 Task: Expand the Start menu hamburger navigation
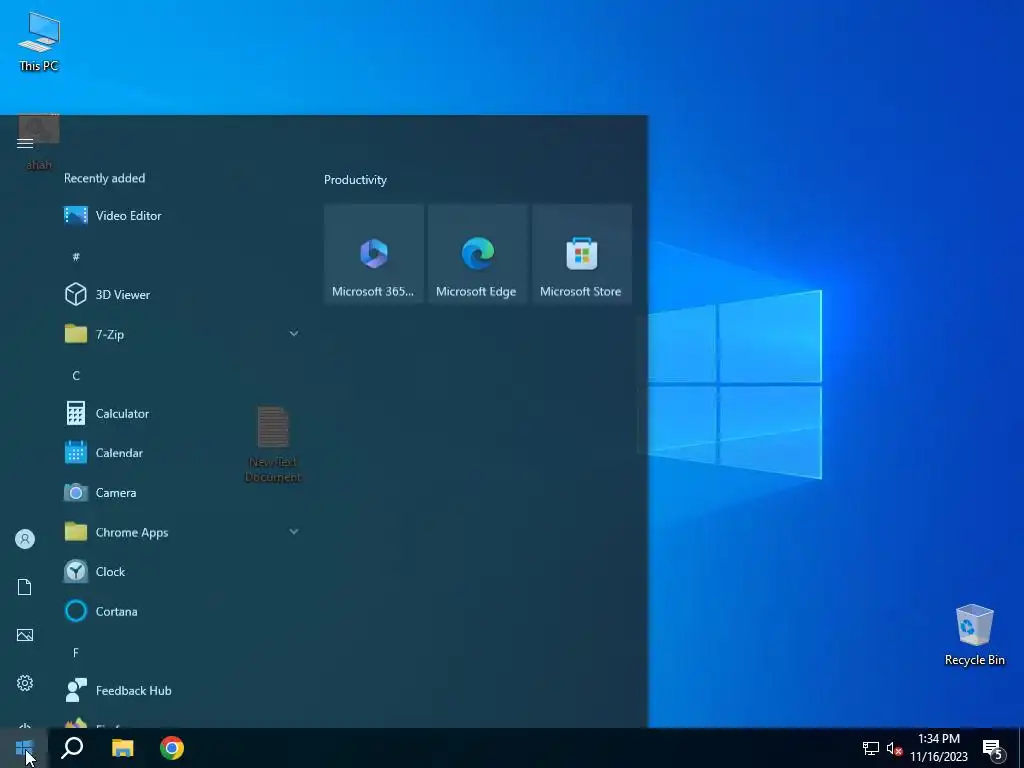[25, 143]
